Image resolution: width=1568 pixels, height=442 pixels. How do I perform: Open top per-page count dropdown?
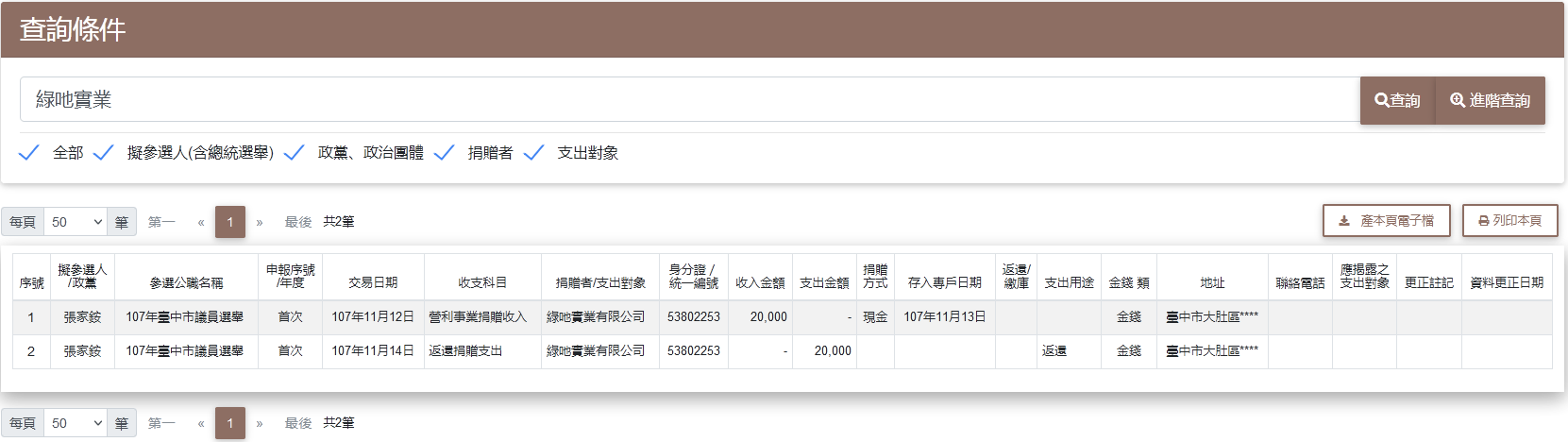click(76, 222)
